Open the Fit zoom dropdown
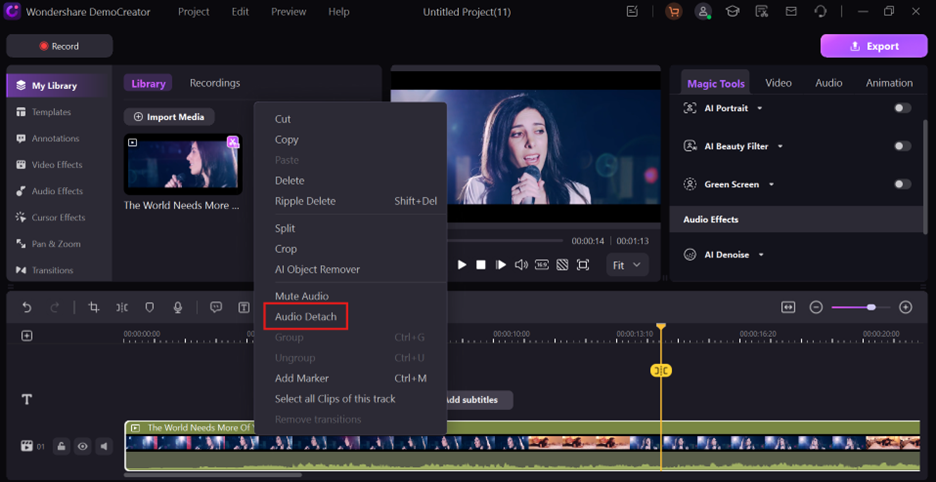This screenshot has height=482, width=936. (x=627, y=265)
